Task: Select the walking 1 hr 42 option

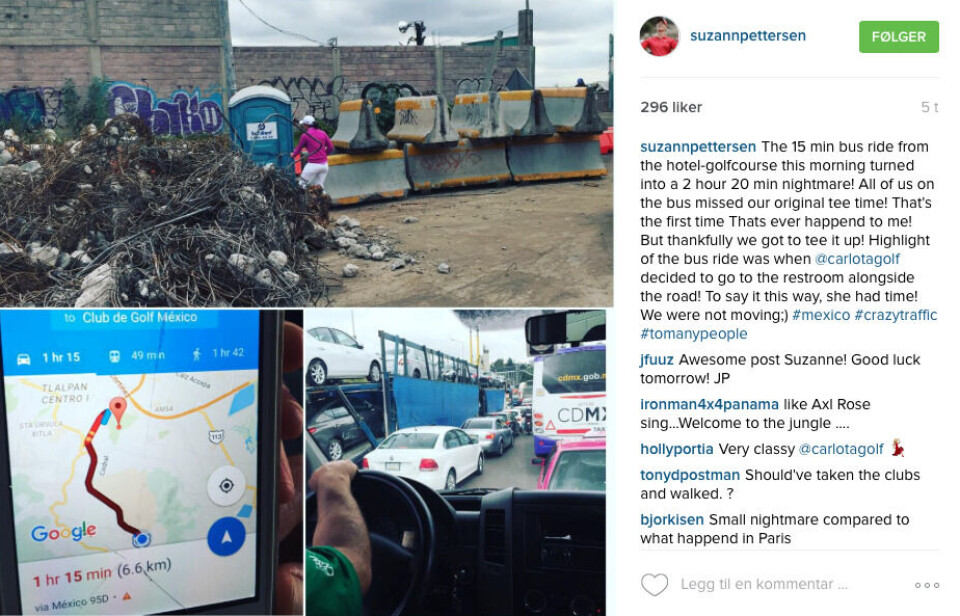Action: pos(219,353)
